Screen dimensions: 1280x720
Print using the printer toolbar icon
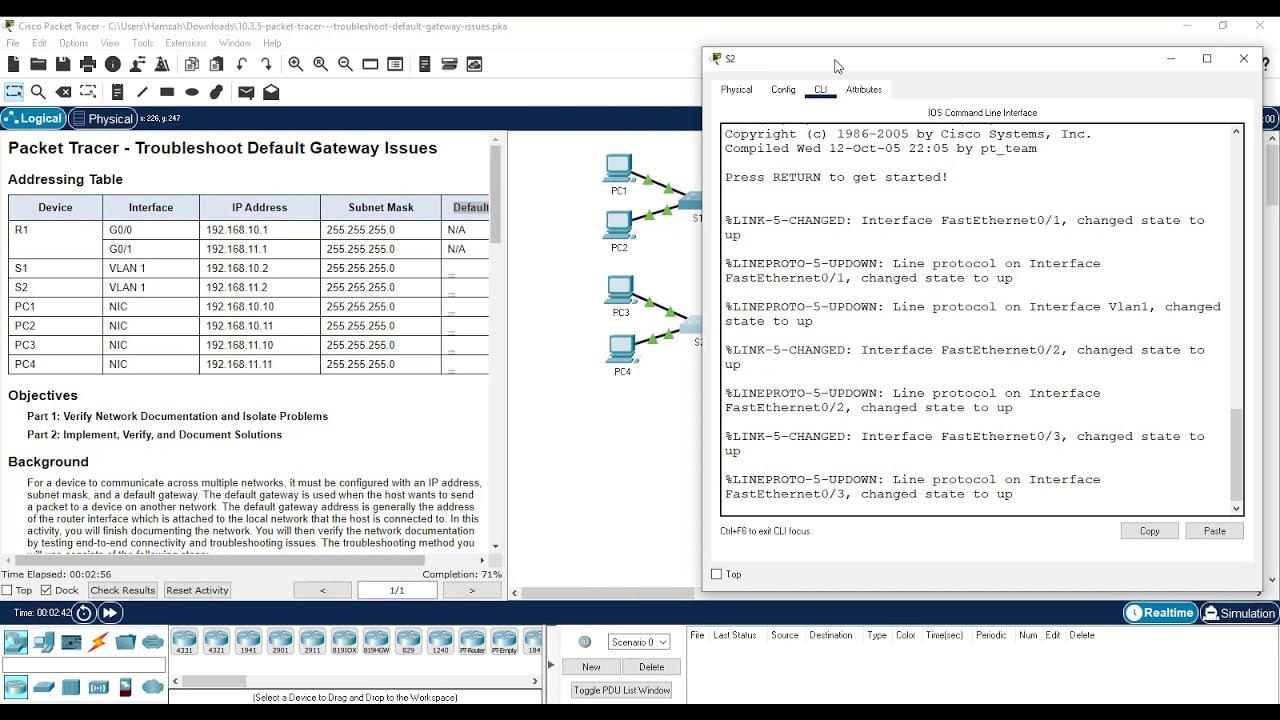[88, 64]
